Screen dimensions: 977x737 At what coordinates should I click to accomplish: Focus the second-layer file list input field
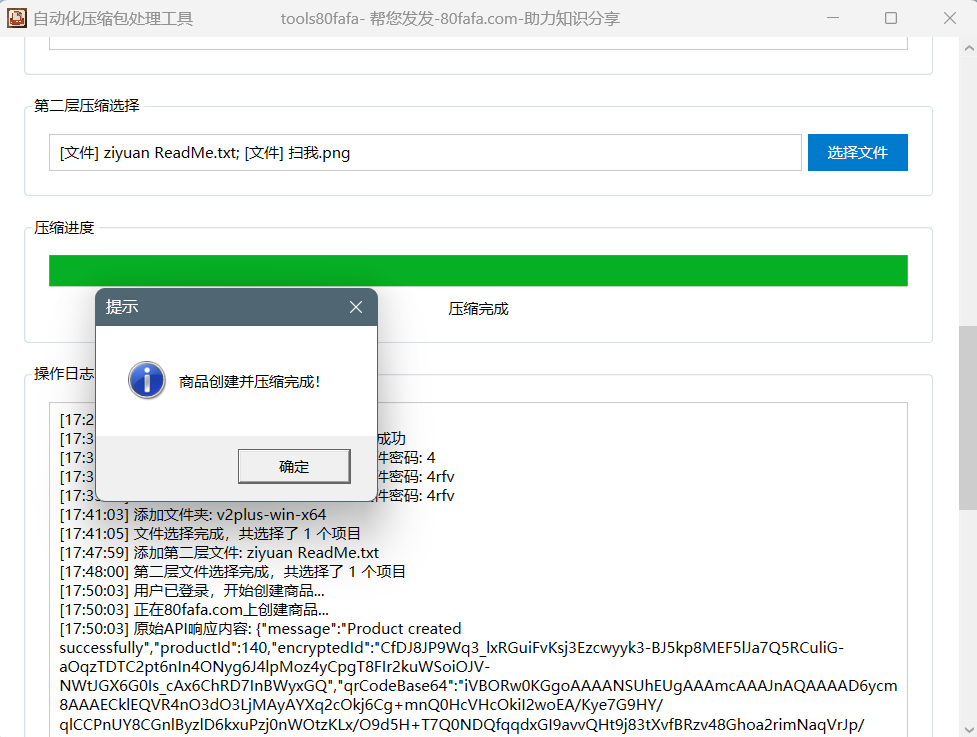[425, 153]
